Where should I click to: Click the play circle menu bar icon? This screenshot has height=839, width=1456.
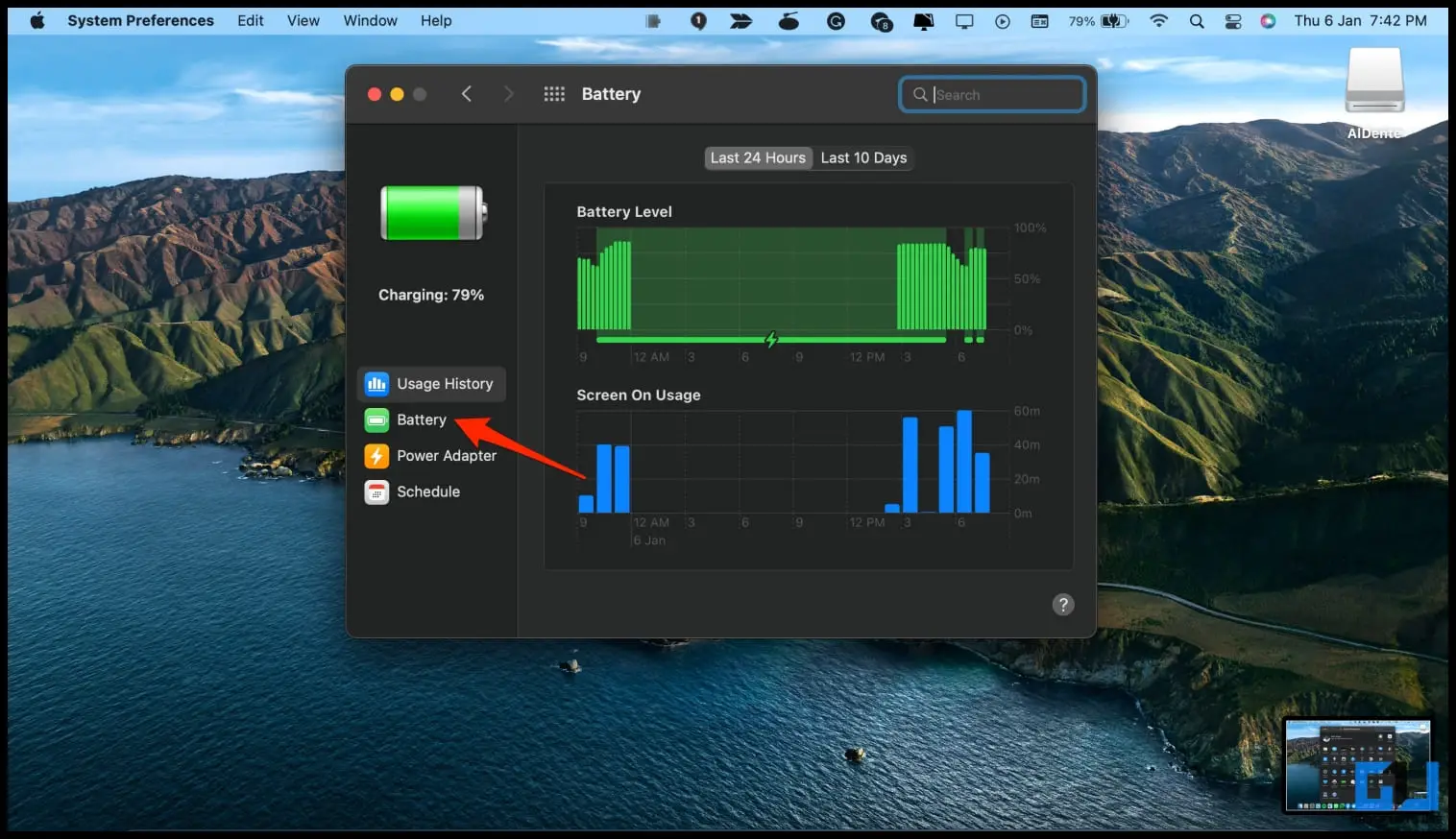coord(1003,21)
